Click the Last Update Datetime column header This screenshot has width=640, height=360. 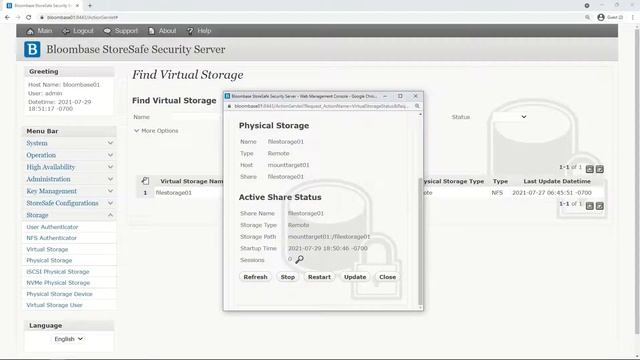click(557, 181)
